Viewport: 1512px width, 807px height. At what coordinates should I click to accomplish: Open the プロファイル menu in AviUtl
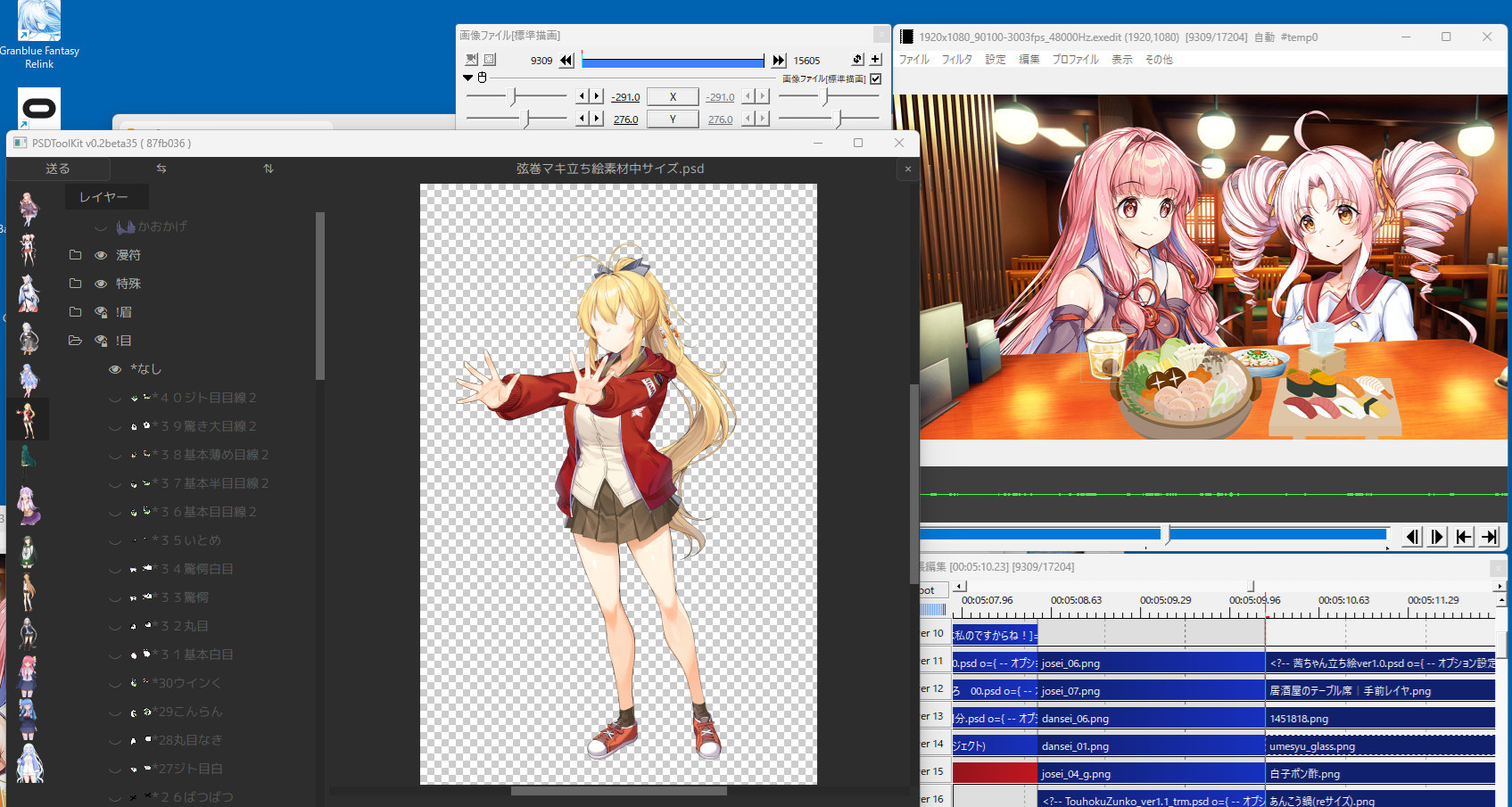pyautogui.click(x=1075, y=60)
